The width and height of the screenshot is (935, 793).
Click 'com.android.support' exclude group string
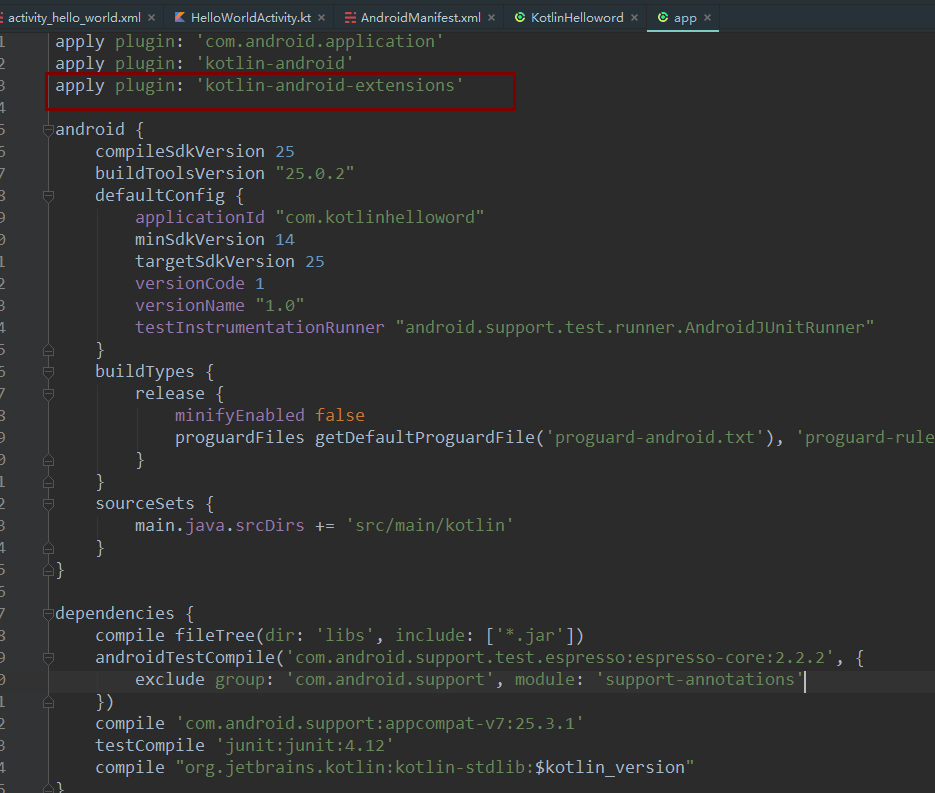(x=389, y=680)
